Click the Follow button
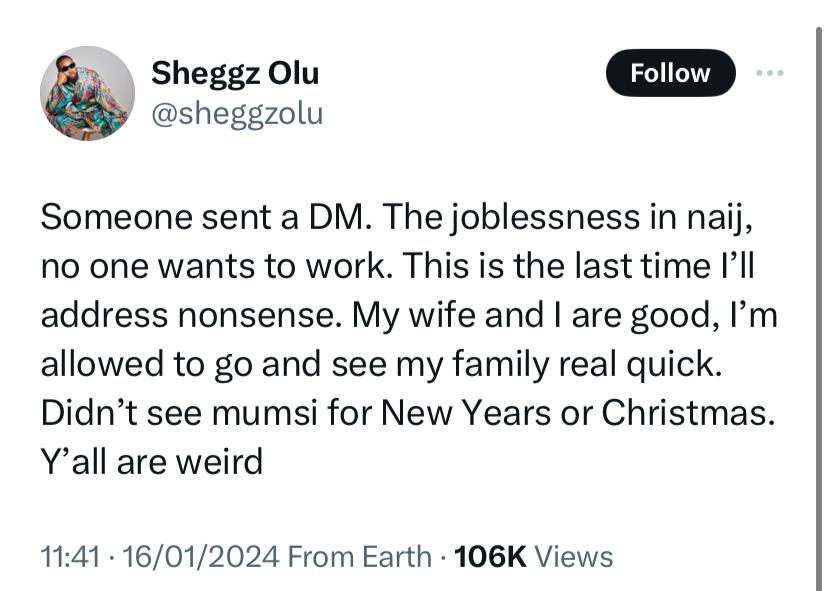The width and height of the screenshot is (828, 591). (x=670, y=73)
